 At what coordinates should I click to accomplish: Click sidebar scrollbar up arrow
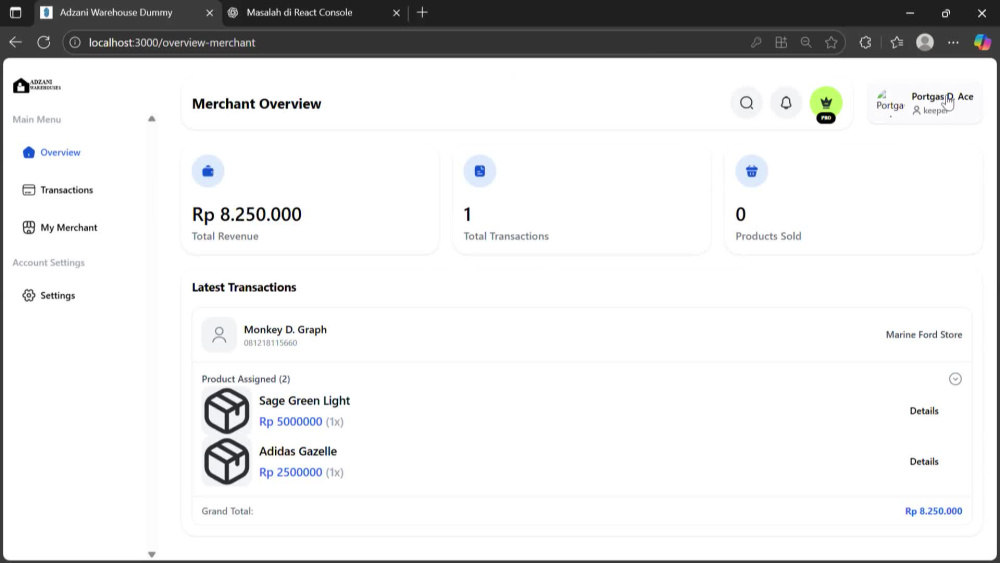pyautogui.click(x=151, y=119)
